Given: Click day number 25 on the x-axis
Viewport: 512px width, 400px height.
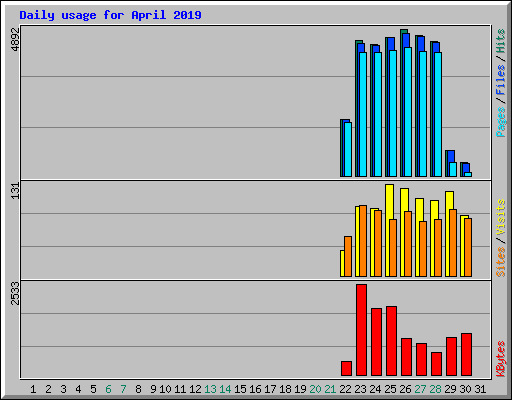Looking at the screenshot, I should tap(390, 389).
